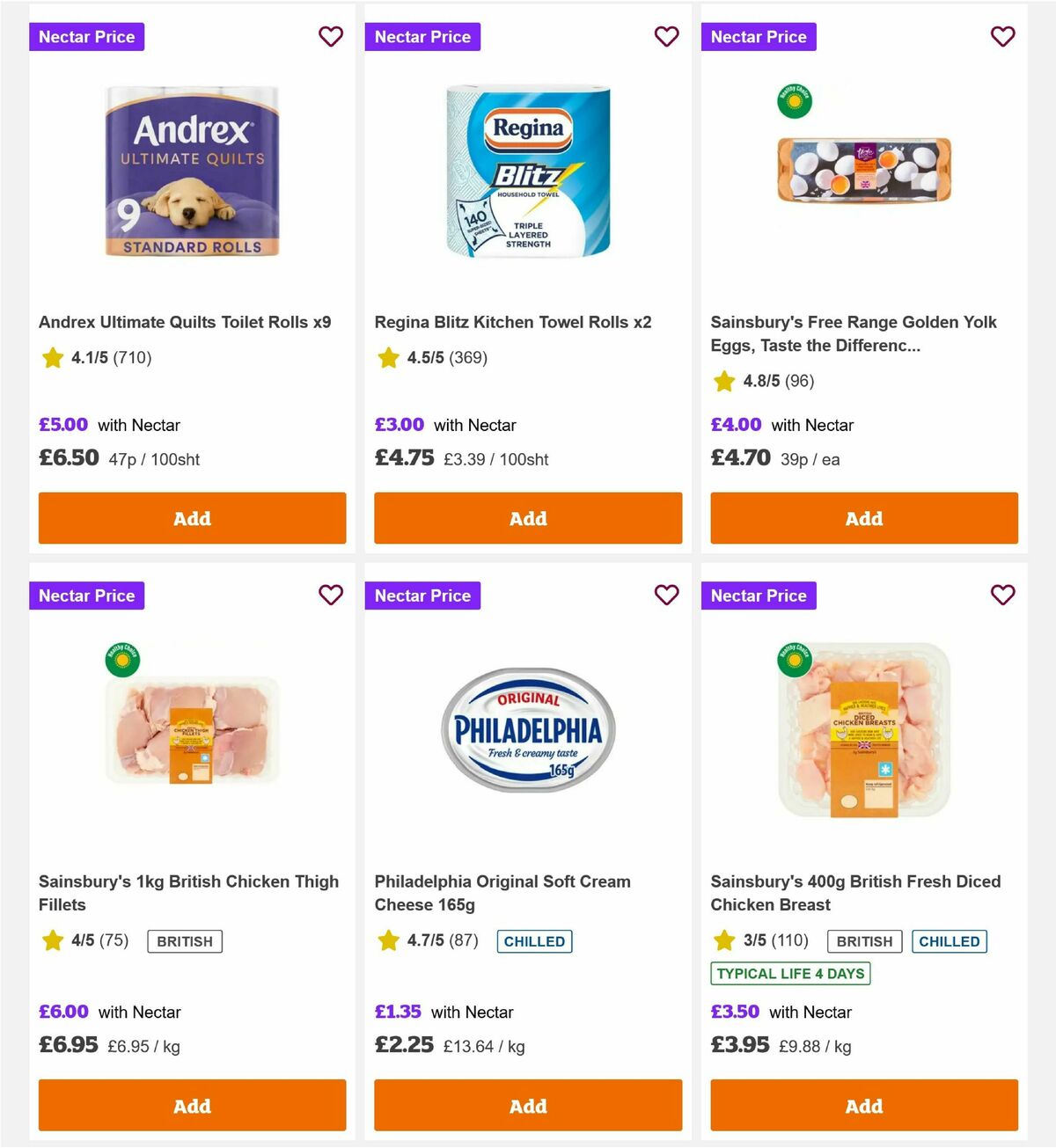Click the Healthy Choice badge on the eggs

[x=795, y=103]
